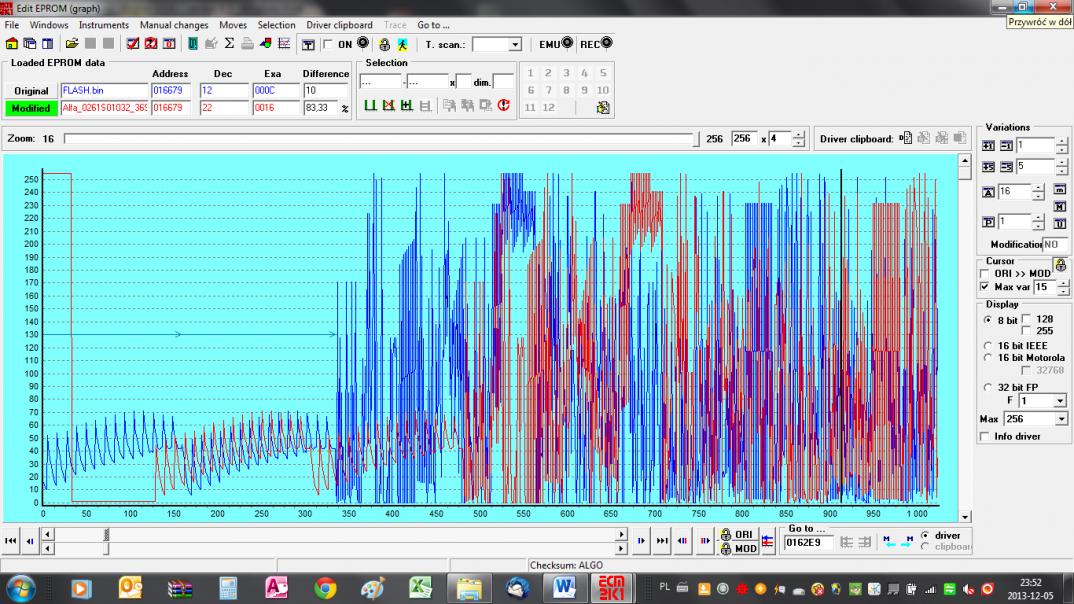Click the graph vertical scrollbar up arrow
1074x604 pixels.
(x=964, y=162)
